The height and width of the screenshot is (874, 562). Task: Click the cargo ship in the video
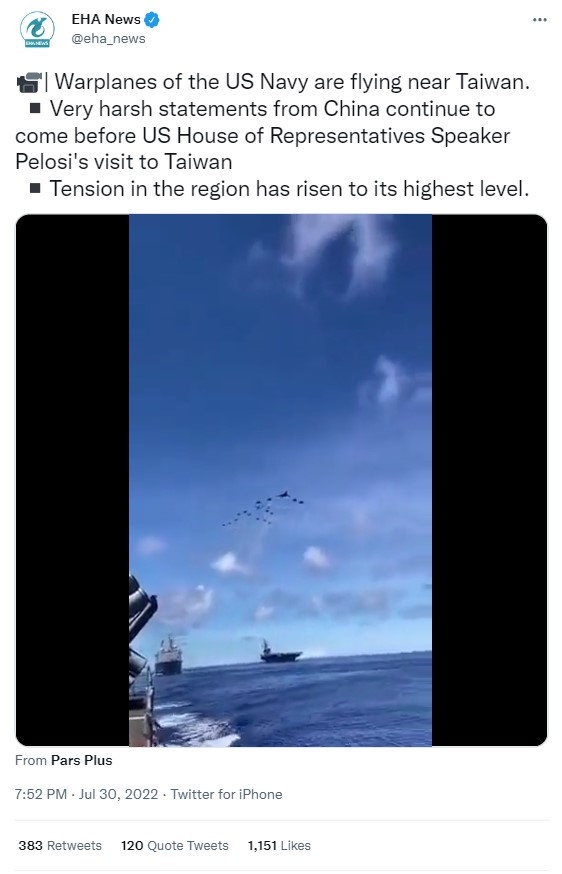168,656
